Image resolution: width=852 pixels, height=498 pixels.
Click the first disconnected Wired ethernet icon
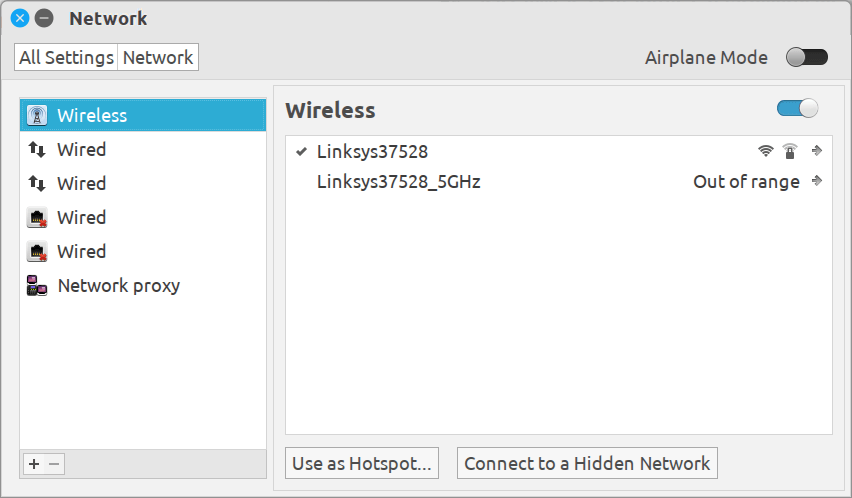pos(37,218)
